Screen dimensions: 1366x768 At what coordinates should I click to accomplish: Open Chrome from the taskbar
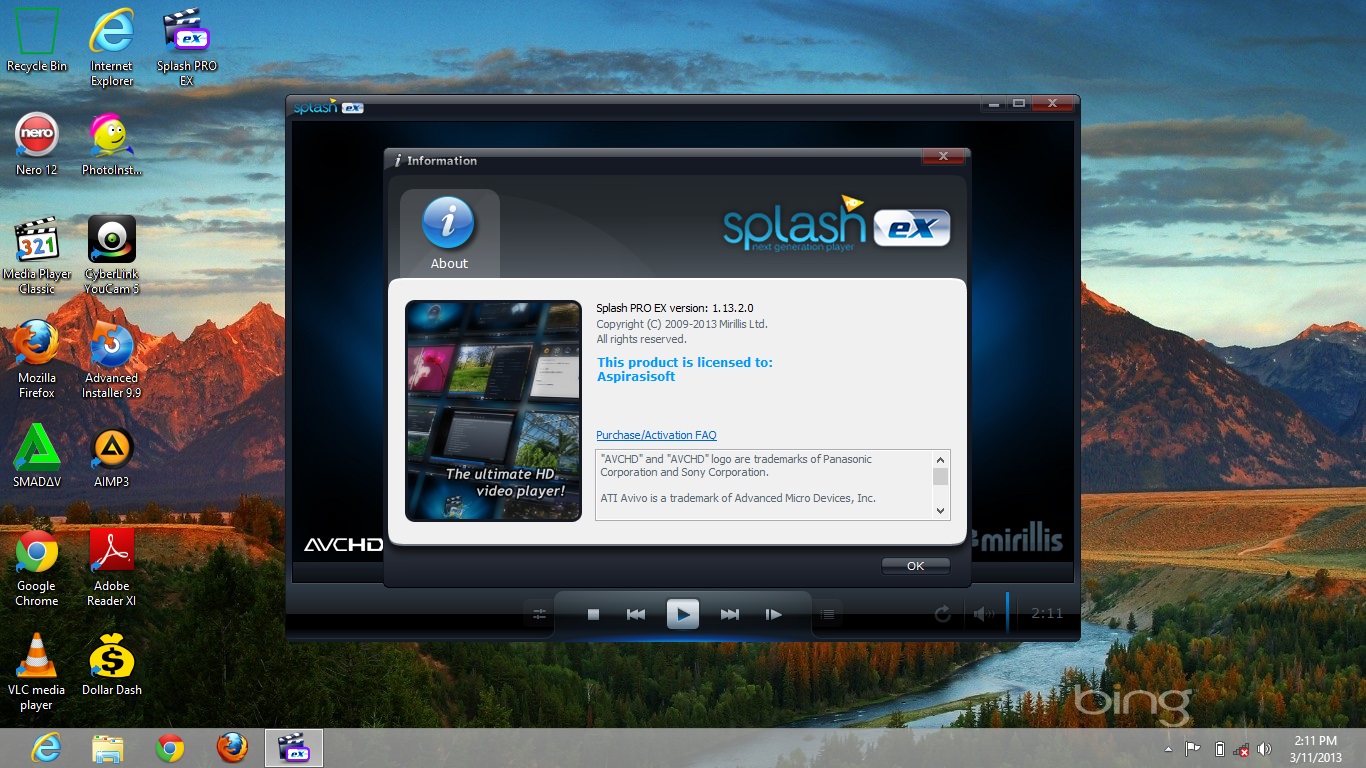(170, 748)
